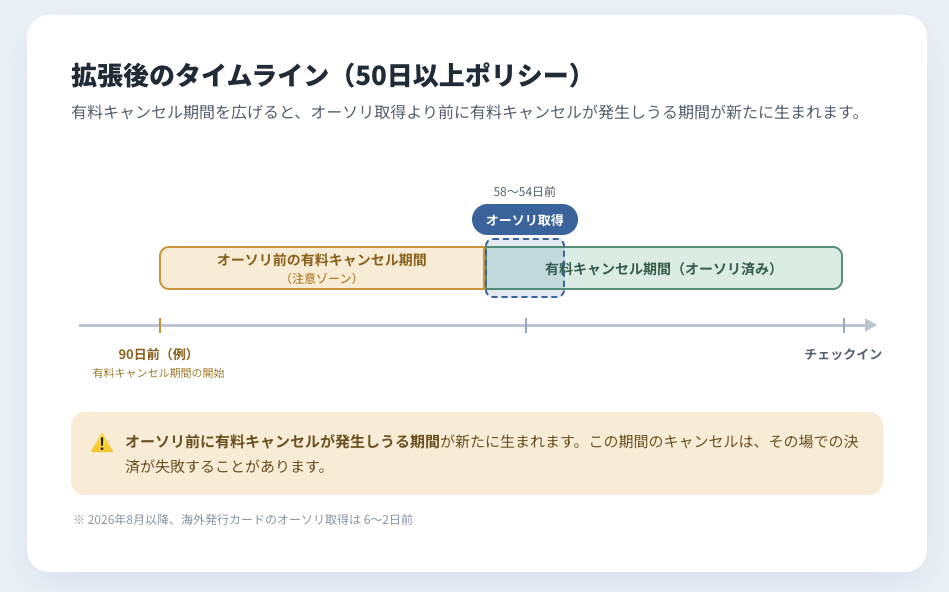Click the チェックイン tick on the timeline
Image resolution: width=949 pixels, height=592 pixels.
[x=844, y=325]
